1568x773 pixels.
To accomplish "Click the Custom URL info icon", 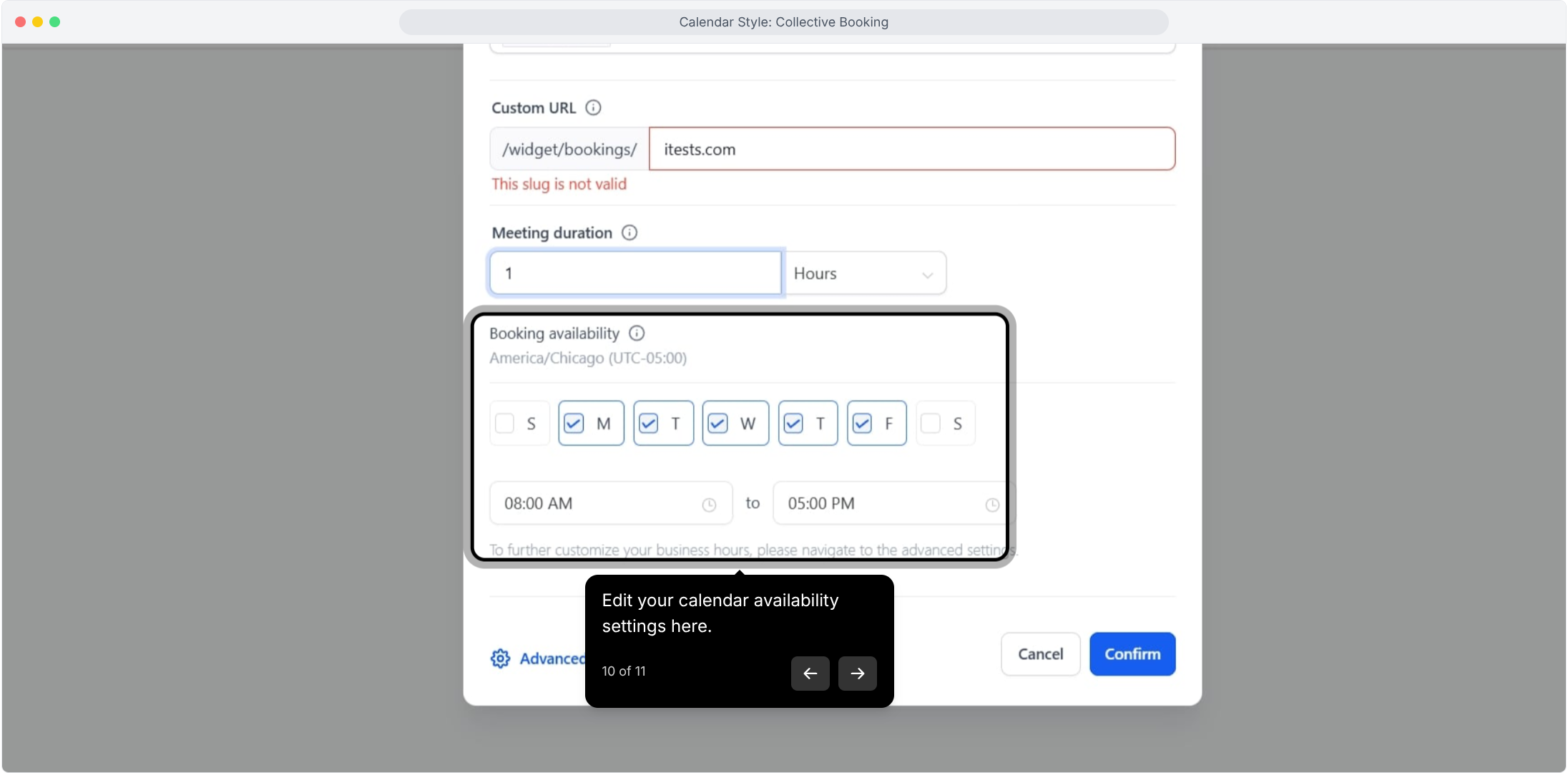I will 593,107.
